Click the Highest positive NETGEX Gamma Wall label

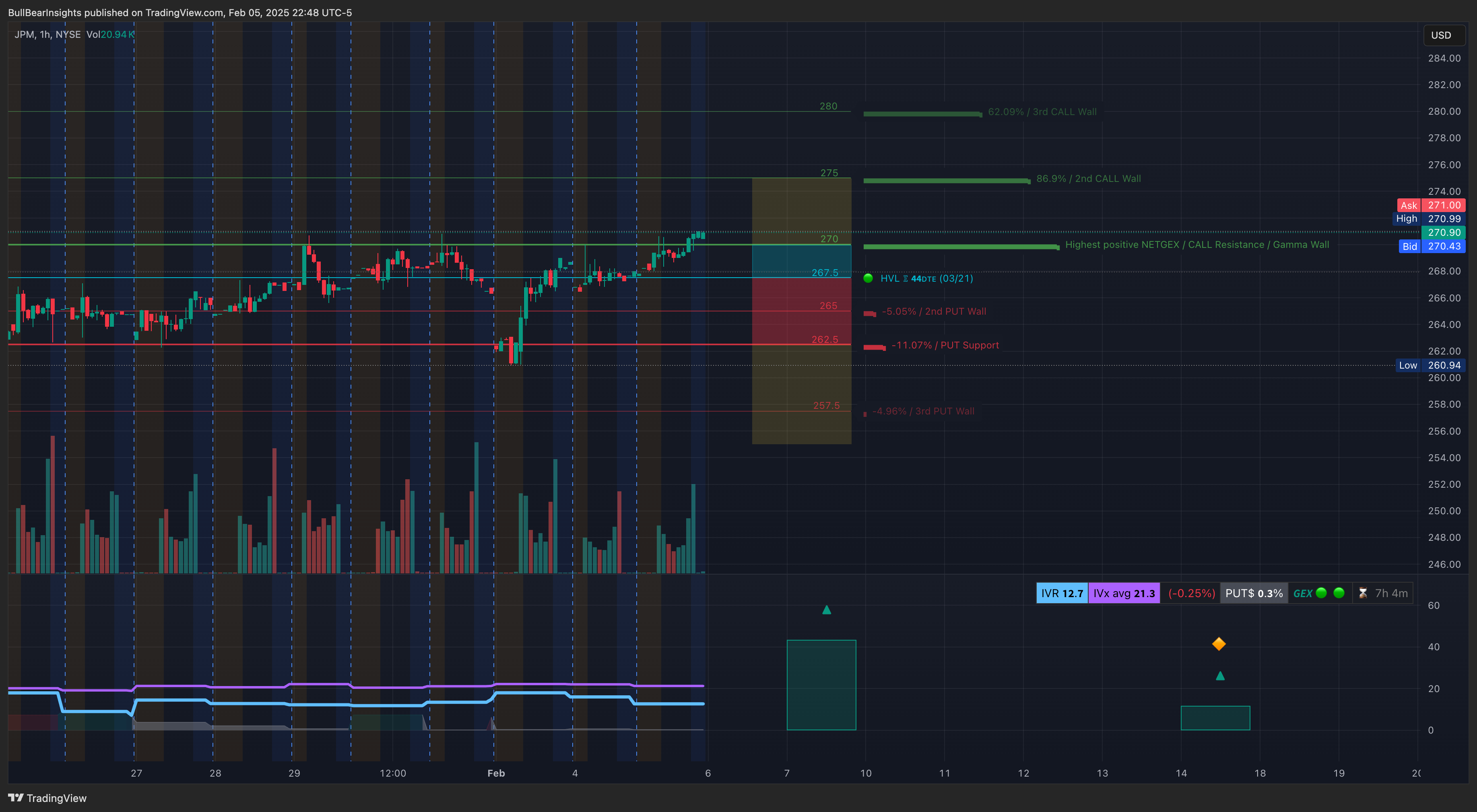point(1196,244)
